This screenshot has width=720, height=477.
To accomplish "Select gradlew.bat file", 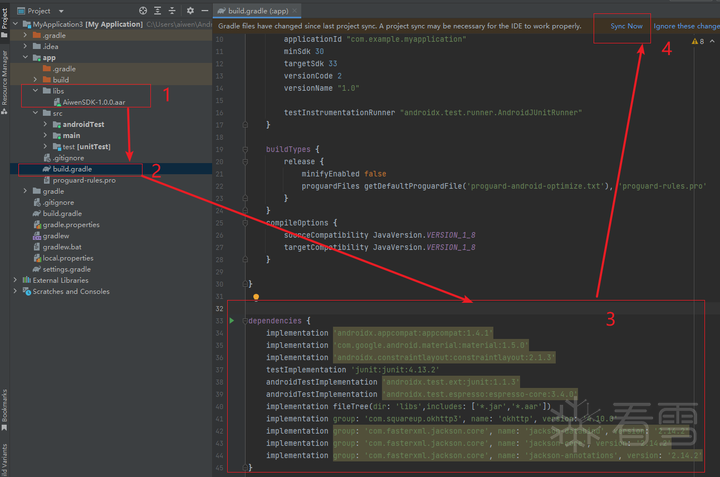I will [58, 247].
